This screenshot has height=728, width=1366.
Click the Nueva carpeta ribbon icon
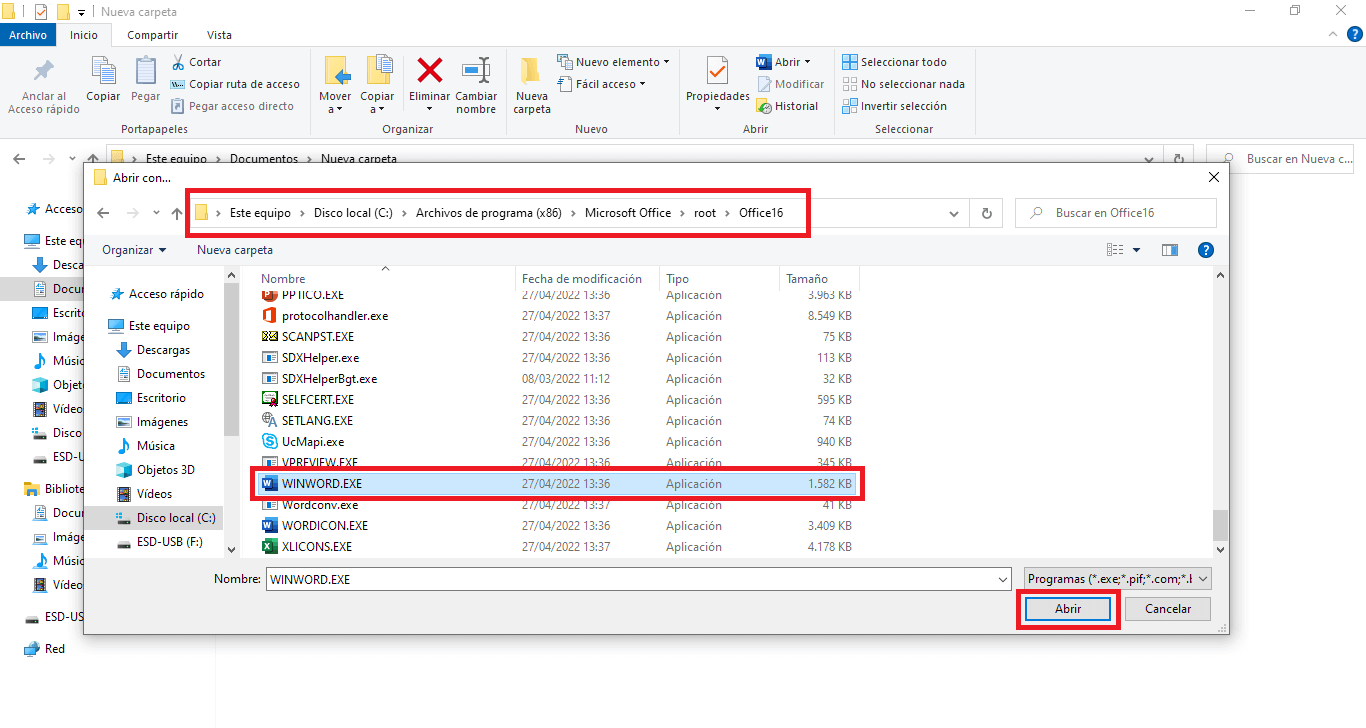coord(531,70)
